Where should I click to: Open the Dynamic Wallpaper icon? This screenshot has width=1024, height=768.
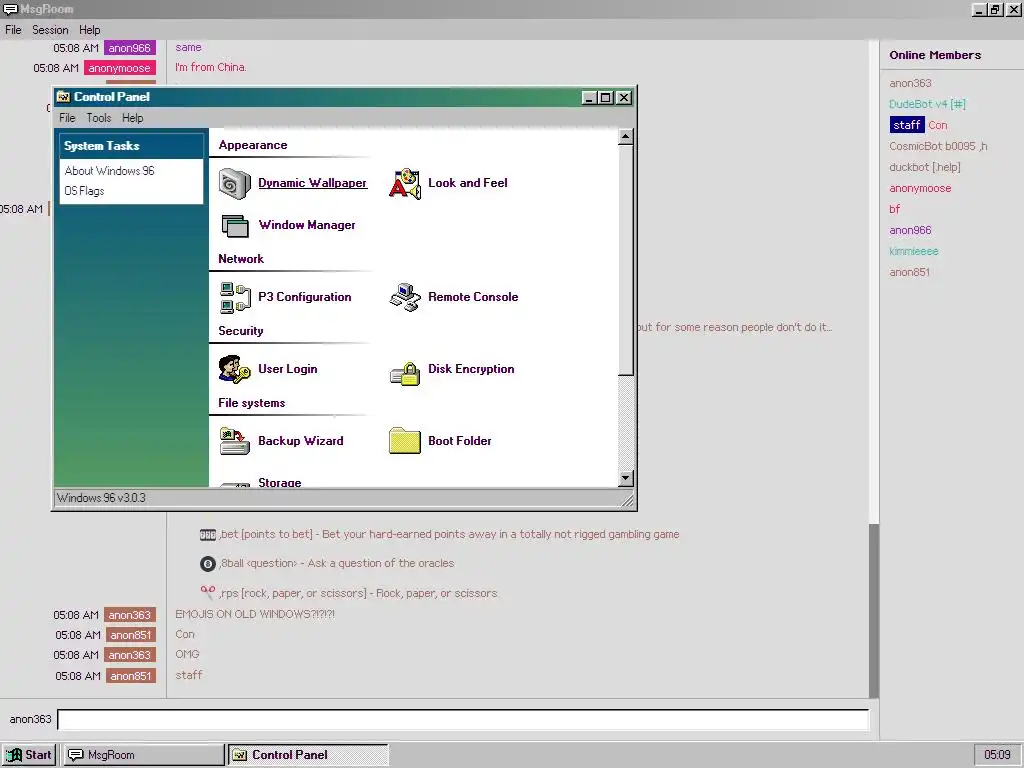pyautogui.click(x=234, y=184)
